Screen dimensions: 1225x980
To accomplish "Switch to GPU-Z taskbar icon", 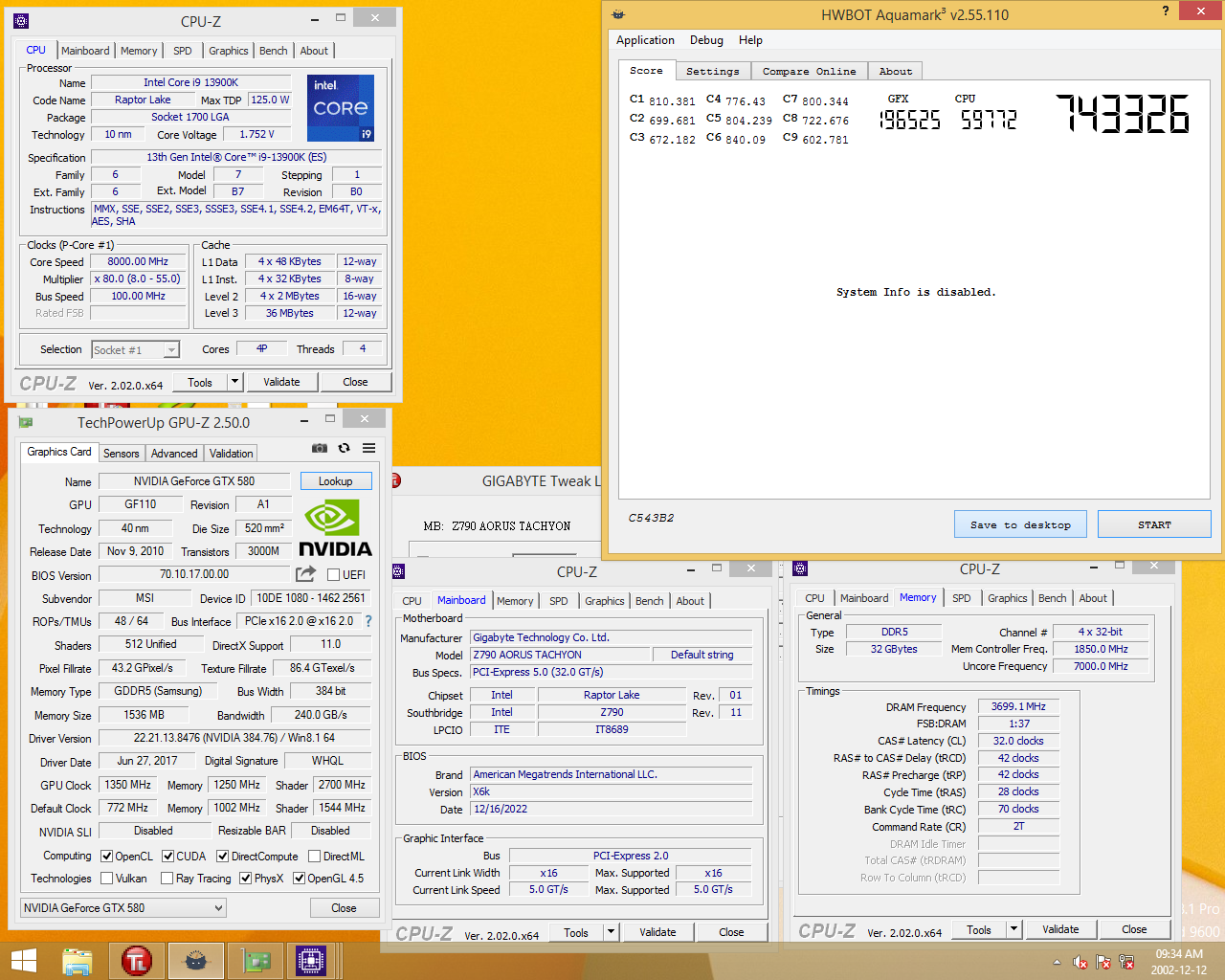I will 255,961.
